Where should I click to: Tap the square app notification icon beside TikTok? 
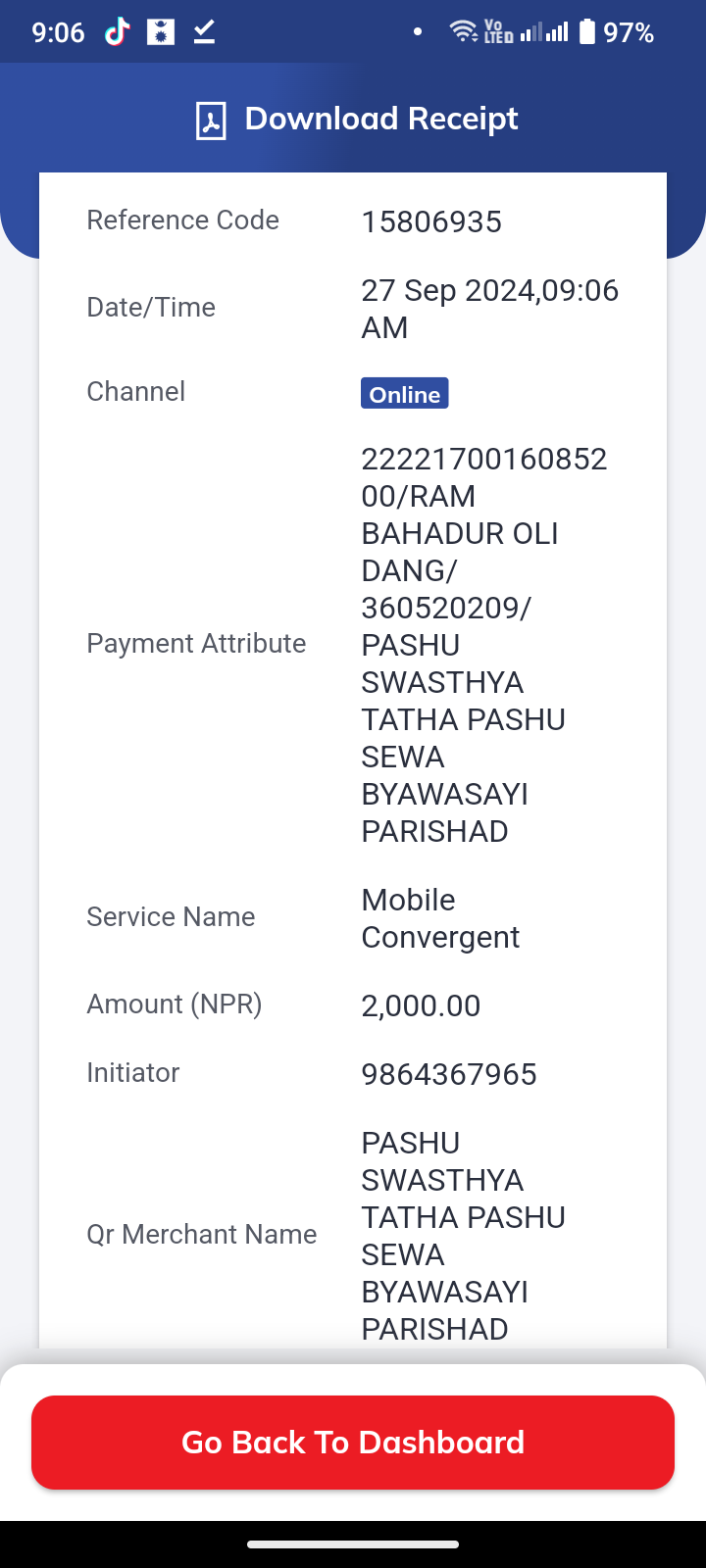(161, 32)
